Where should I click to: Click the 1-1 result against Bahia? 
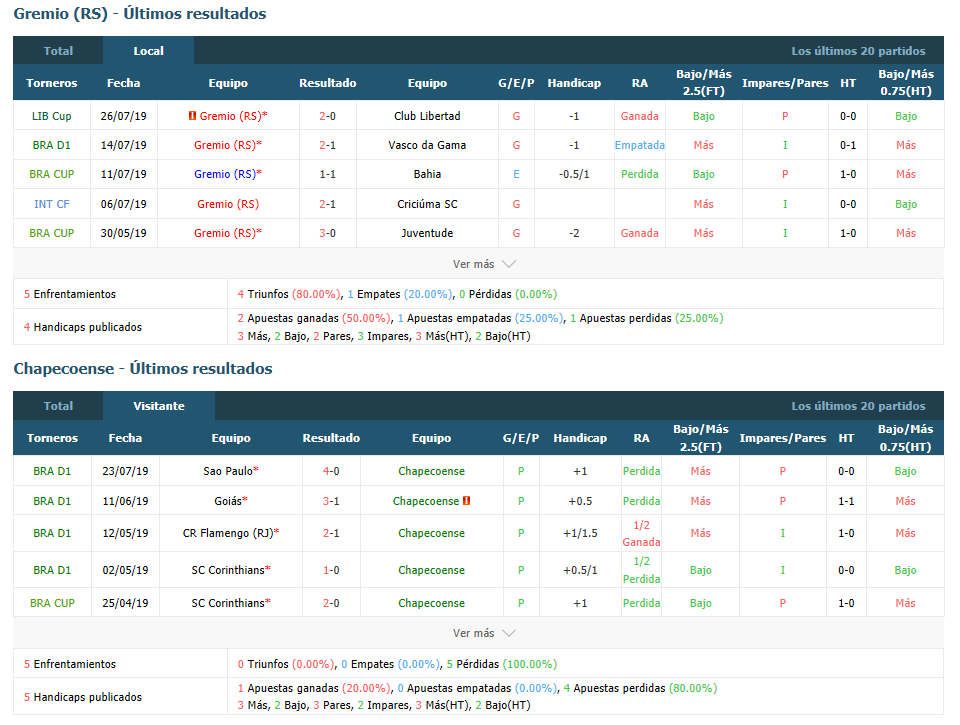point(328,174)
